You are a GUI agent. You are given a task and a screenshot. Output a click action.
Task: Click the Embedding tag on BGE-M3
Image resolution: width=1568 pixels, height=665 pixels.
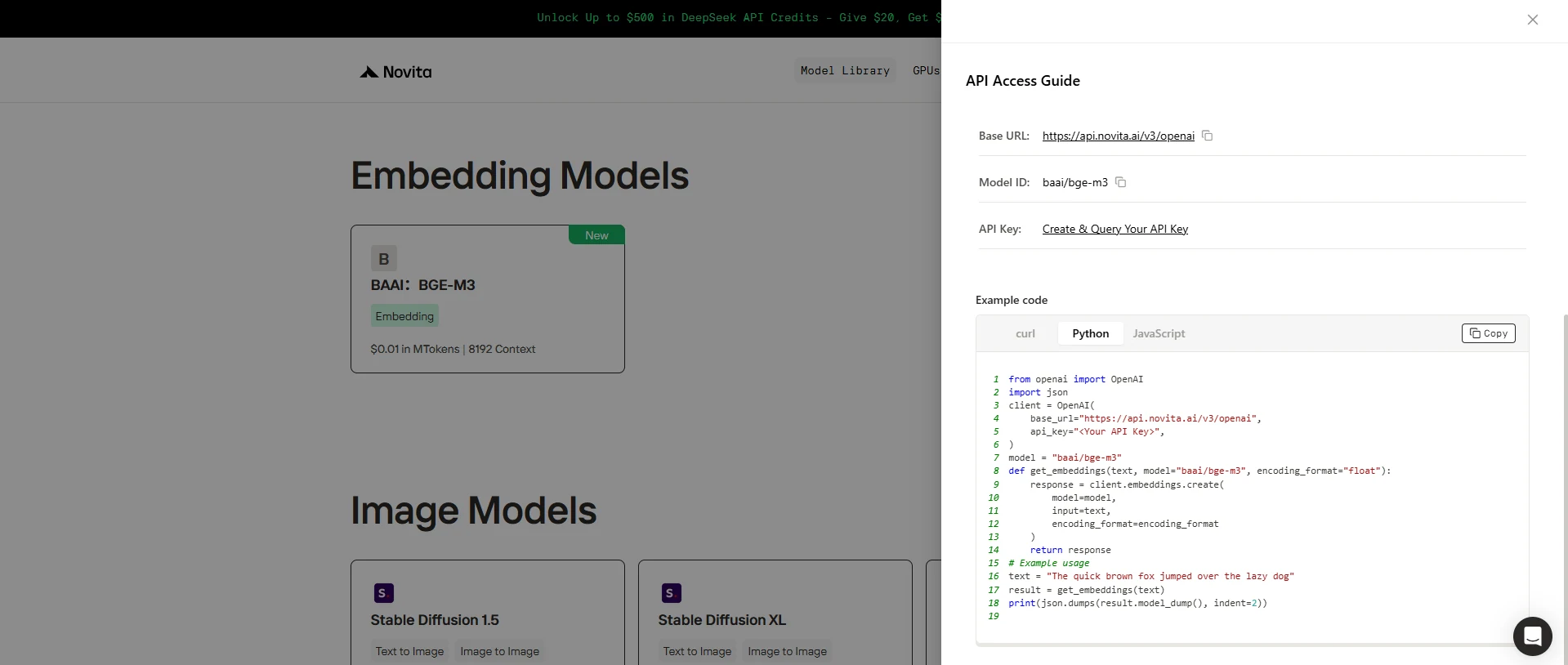point(404,316)
